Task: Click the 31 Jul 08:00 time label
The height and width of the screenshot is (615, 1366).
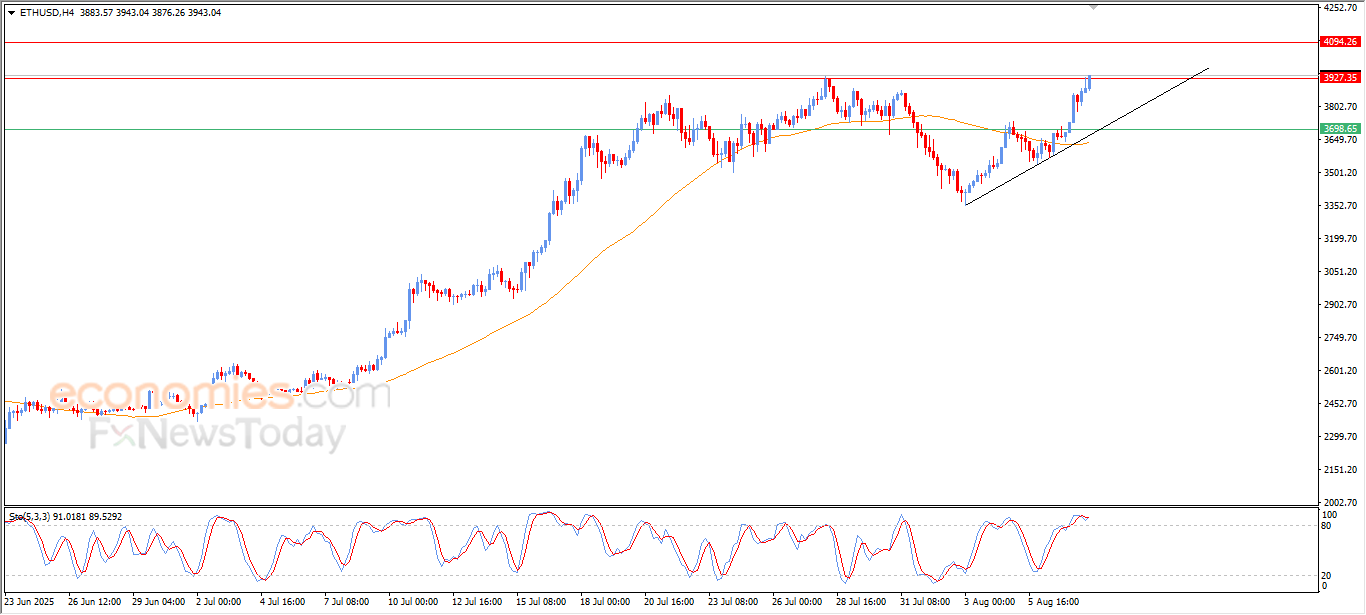Action: pos(926,602)
